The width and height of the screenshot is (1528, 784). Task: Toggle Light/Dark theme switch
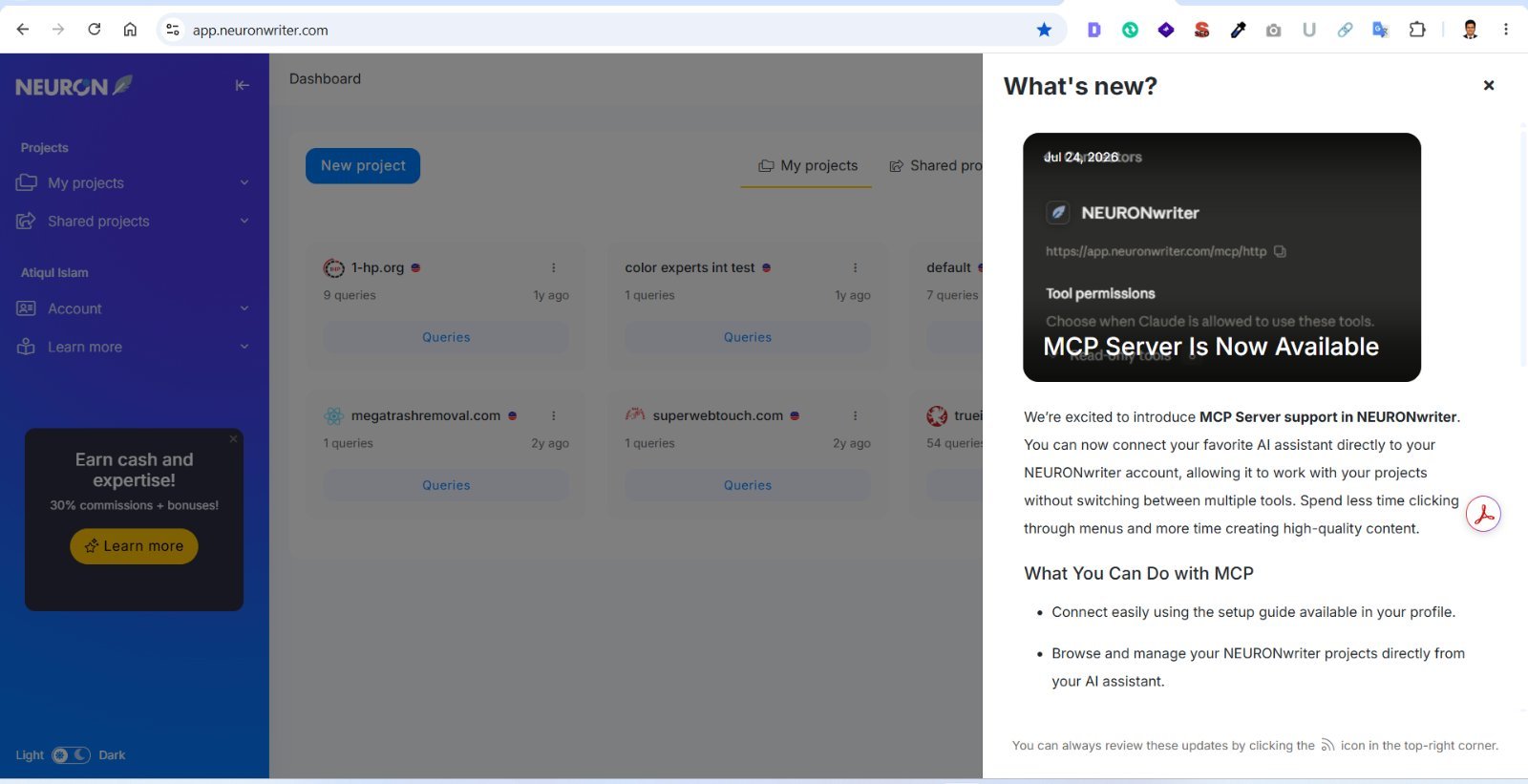point(72,754)
